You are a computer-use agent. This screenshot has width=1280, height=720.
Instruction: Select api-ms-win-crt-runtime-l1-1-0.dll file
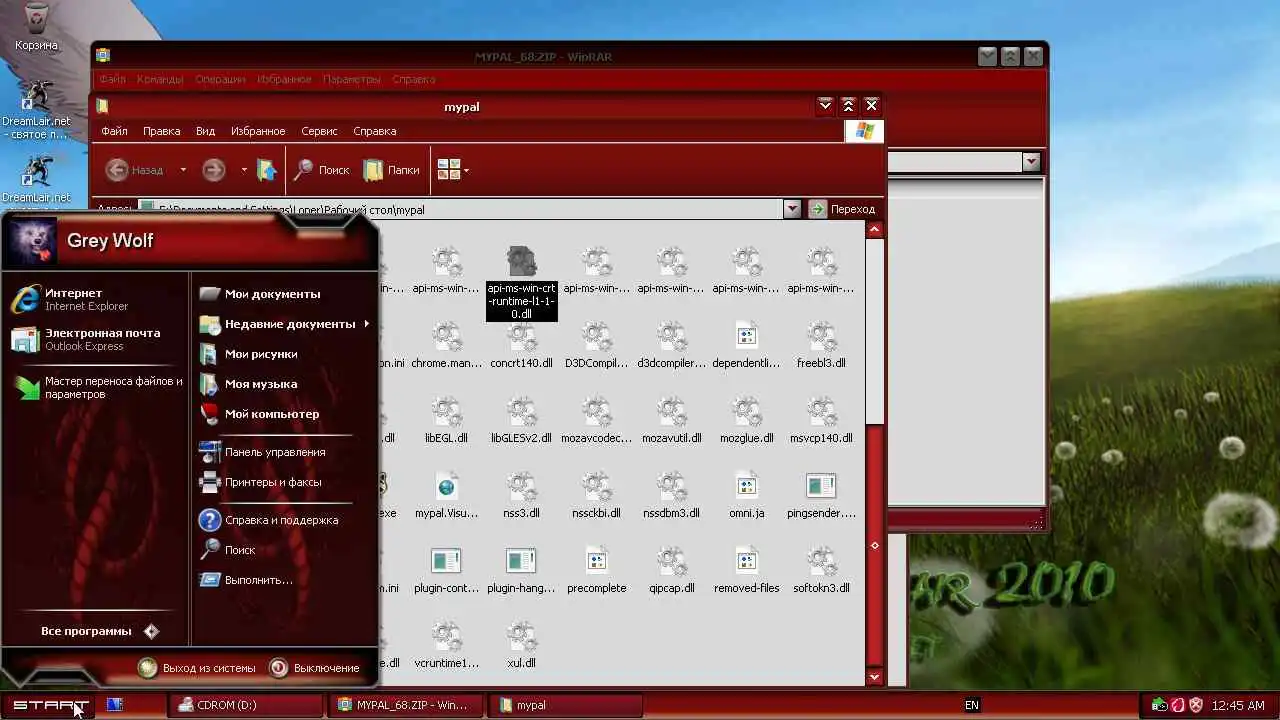pyautogui.click(x=521, y=284)
